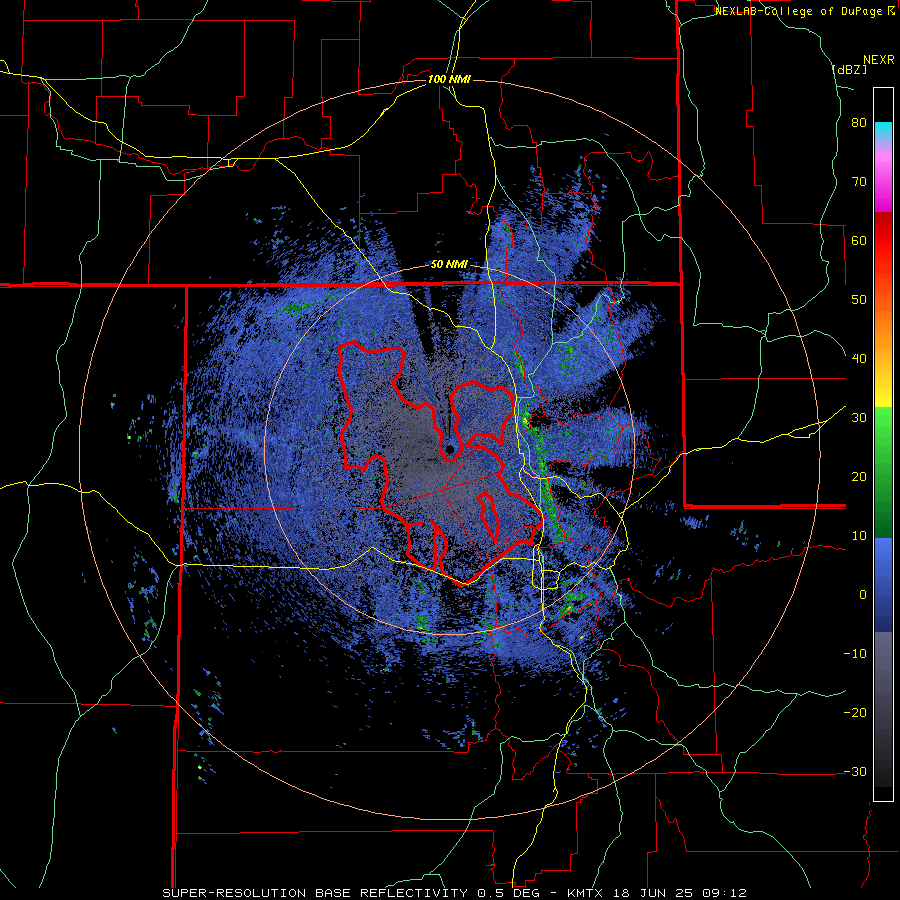This screenshot has height=900, width=900.
Task: Click the KMTX radar site black dot
Action: [450, 449]
